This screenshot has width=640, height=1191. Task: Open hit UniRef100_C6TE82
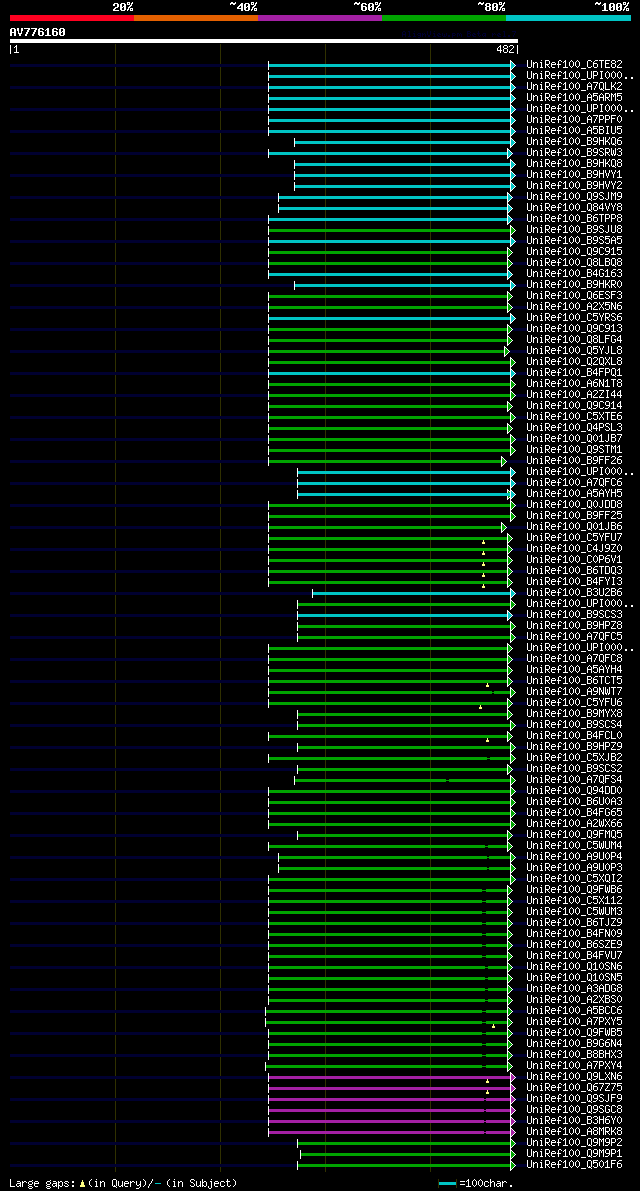[574, 65]
